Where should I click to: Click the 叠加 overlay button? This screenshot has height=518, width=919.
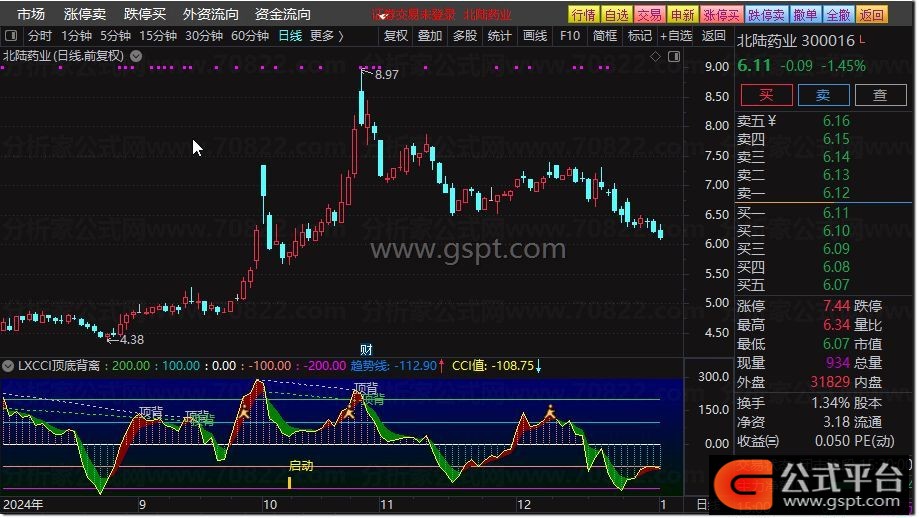[430, 36]
